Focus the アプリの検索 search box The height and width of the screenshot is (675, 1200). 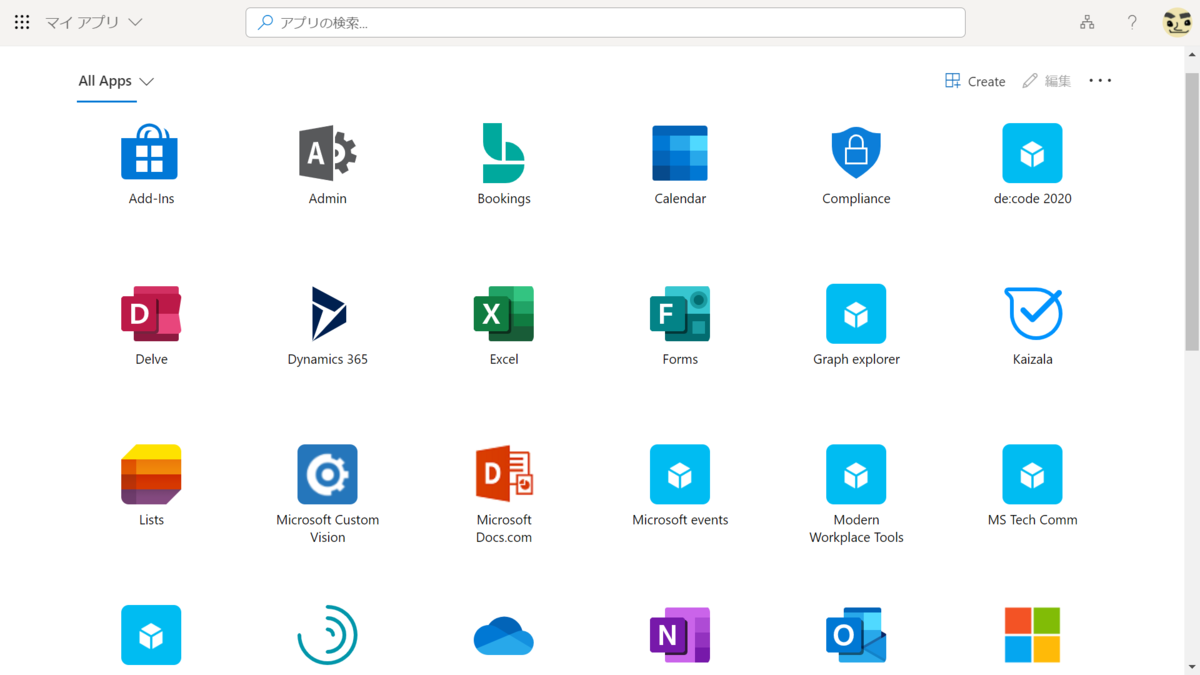(605, 22)
